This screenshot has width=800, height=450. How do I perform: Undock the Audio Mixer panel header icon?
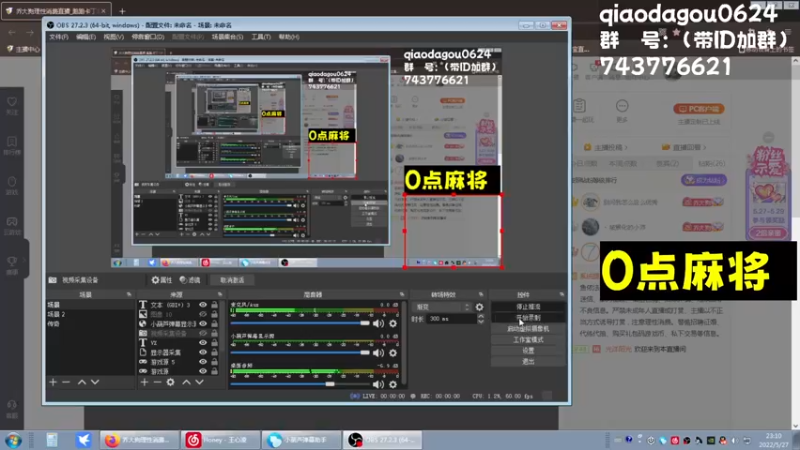pos(402,294)
